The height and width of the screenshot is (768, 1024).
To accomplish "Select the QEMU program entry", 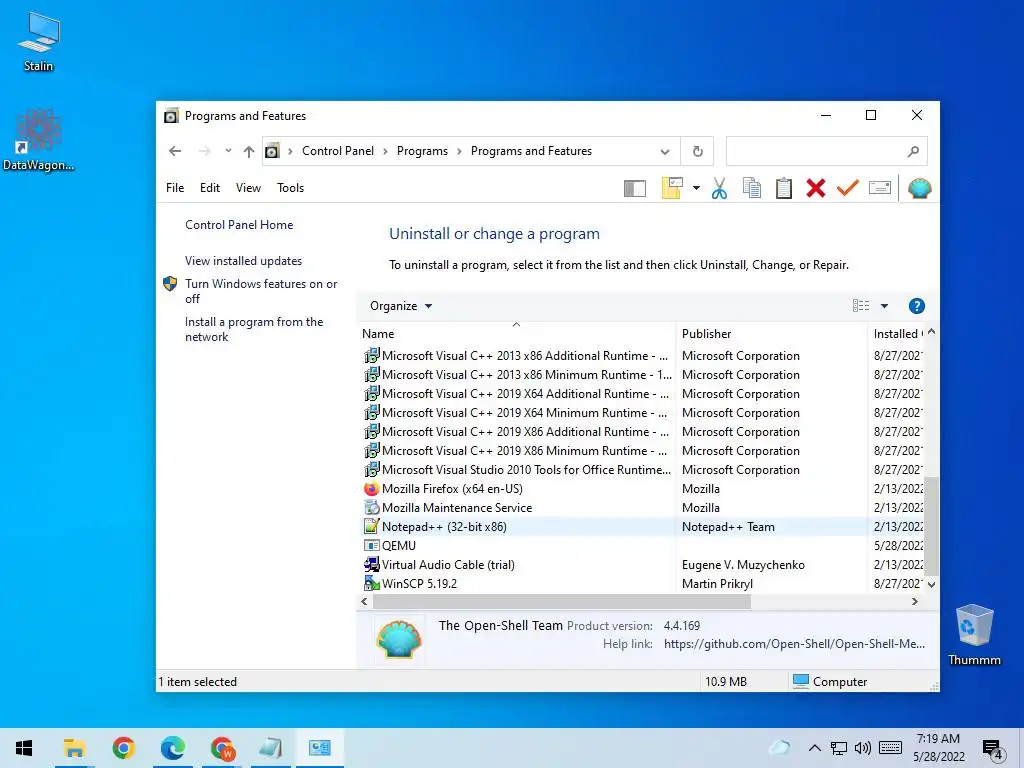I will (x=642, y=545).
